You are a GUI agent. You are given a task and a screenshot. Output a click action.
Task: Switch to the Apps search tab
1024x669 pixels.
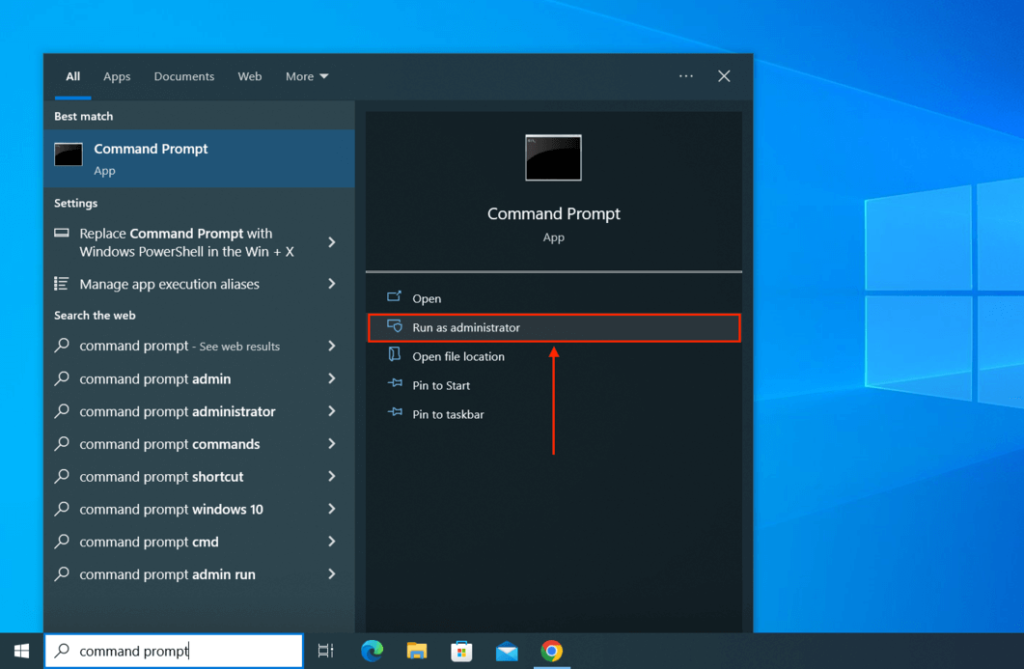tap(117, 76)
